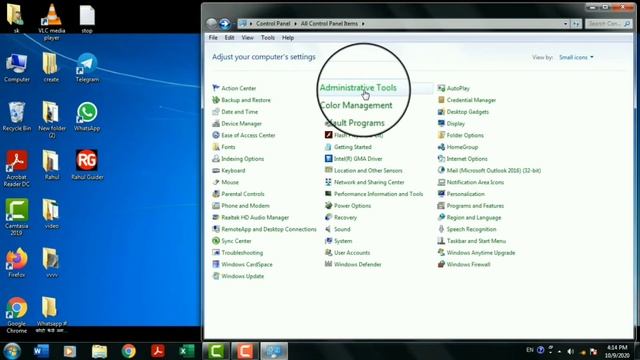
Task: Open Programs and Features
Action: pyautogui.click(x=471, y=206)
